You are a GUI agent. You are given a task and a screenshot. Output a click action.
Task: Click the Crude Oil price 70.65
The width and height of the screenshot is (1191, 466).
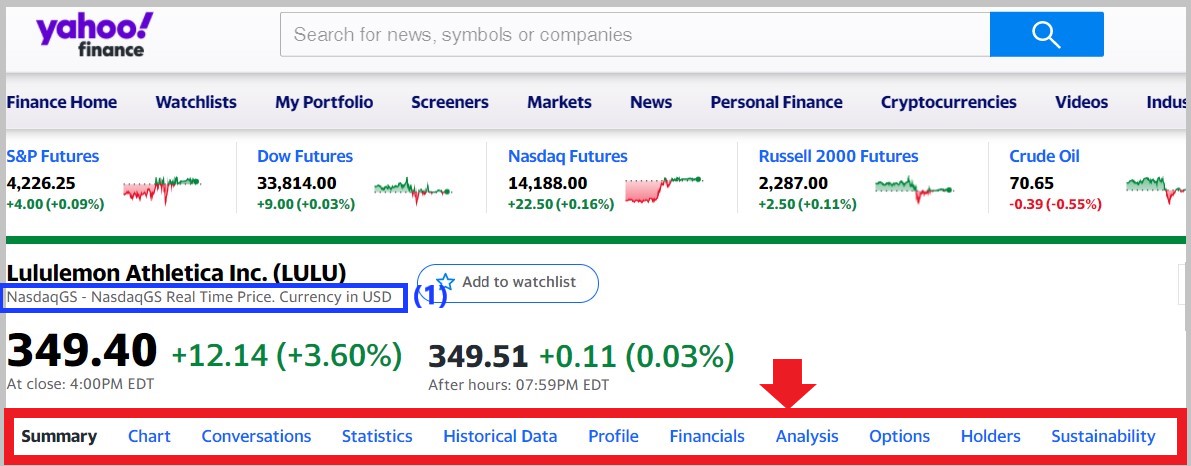point(1031,183)
